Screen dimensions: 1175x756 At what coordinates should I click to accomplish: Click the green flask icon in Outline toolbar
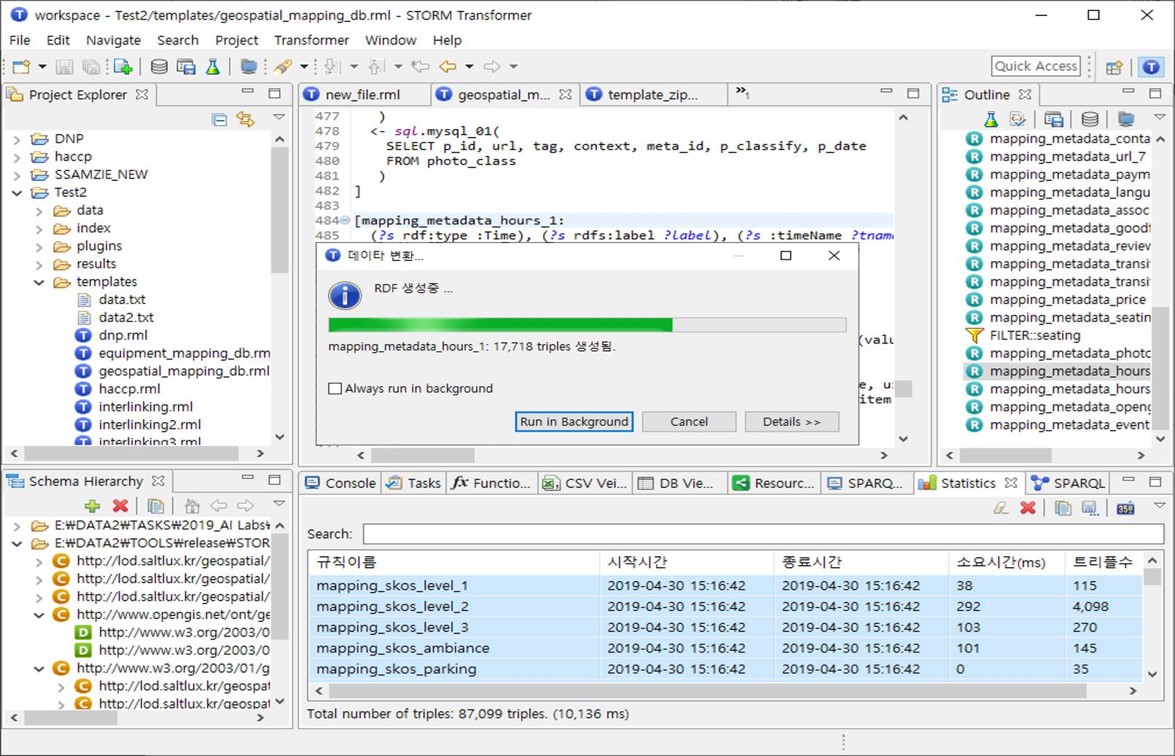991,119
